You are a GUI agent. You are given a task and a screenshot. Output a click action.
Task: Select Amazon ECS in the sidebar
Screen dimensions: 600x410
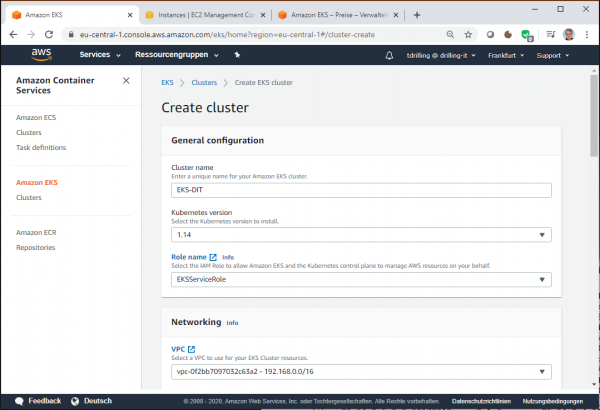point(36,118)
